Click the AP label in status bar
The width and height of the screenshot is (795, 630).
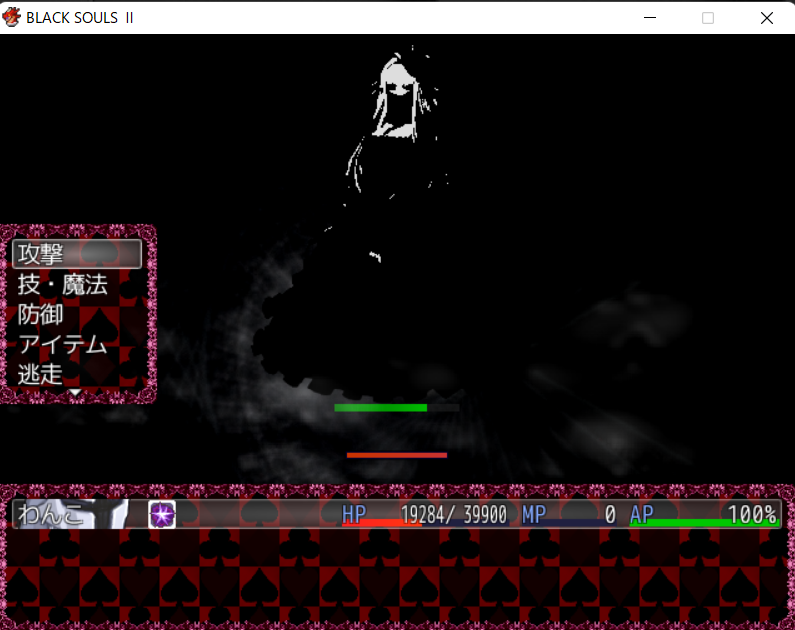(x=641, y=514)
